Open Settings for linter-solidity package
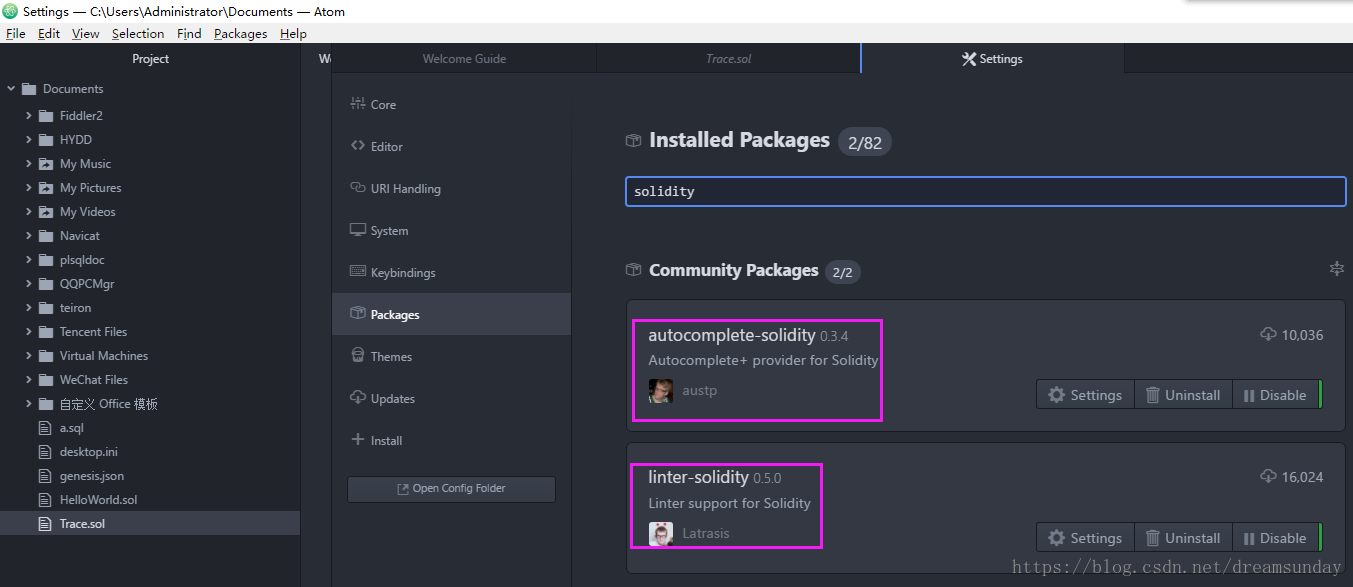Viewport: 1353px width, 587px height. pyautogui.click(x=1085, y=538)
